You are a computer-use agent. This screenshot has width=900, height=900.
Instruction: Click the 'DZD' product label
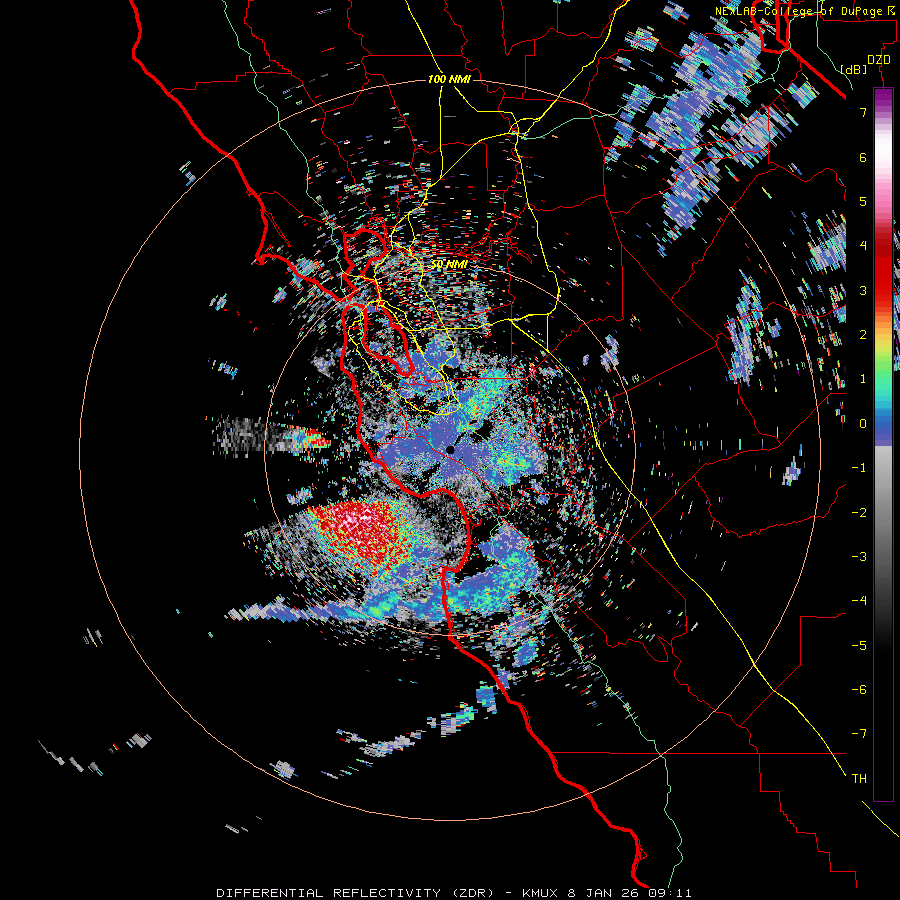[x=879, y=60]
